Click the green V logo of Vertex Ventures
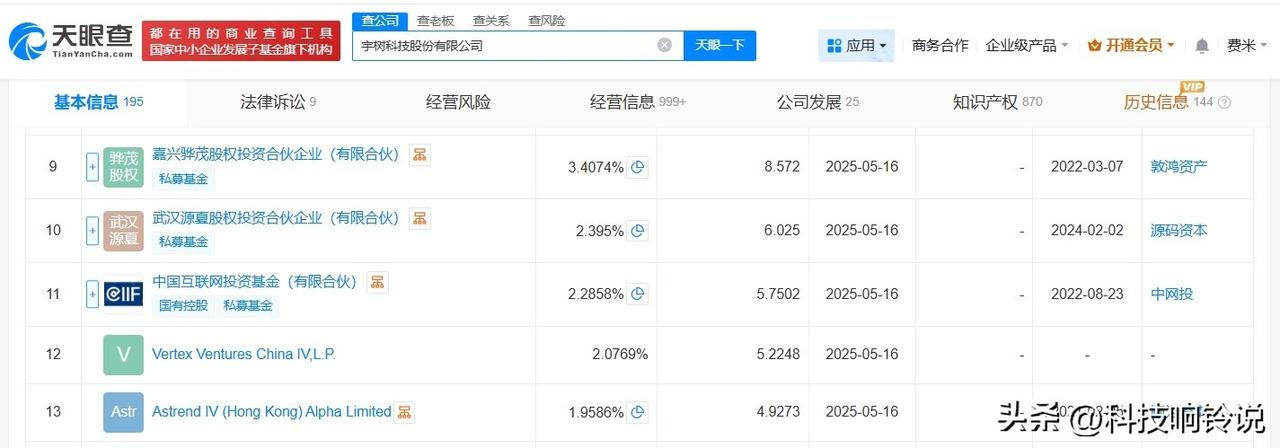 click(123, 354)
